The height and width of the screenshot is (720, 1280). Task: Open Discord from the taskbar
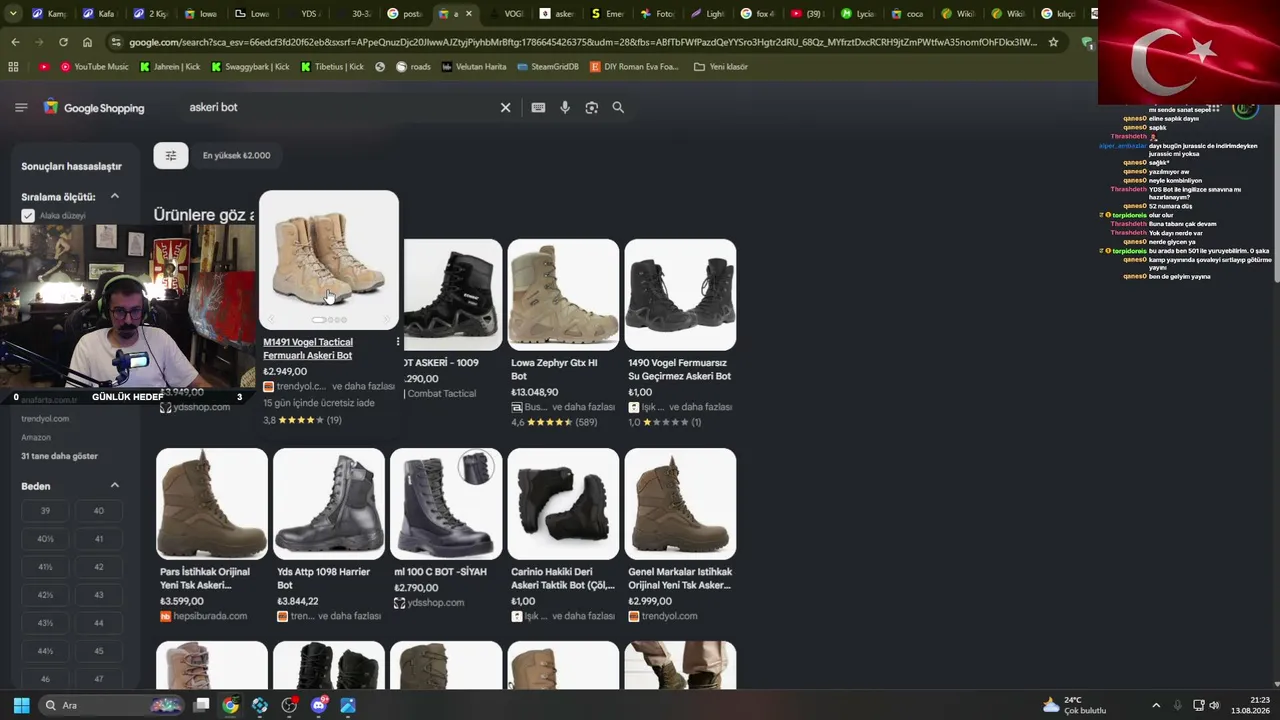[x=319, y=705]
